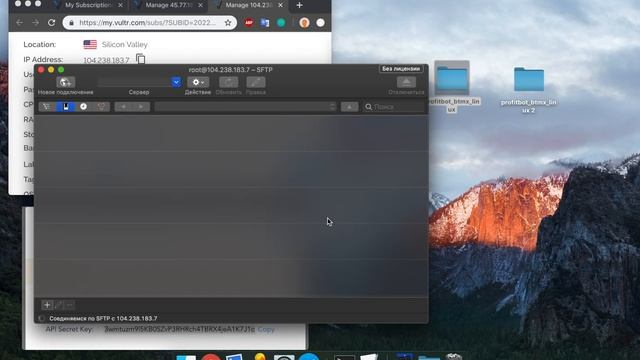640x360 pixels.
Task: Show the connection history view
Action: click(83, 107)
